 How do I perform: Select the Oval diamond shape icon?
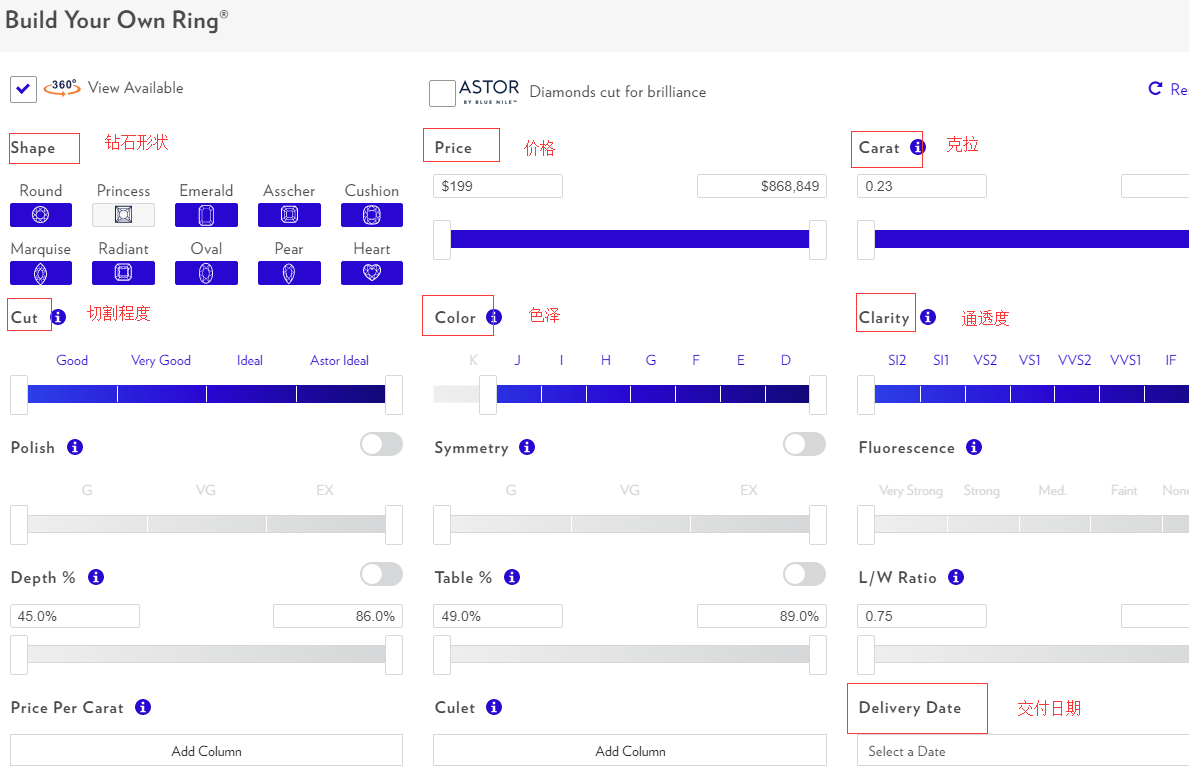(x=206, y=273)
